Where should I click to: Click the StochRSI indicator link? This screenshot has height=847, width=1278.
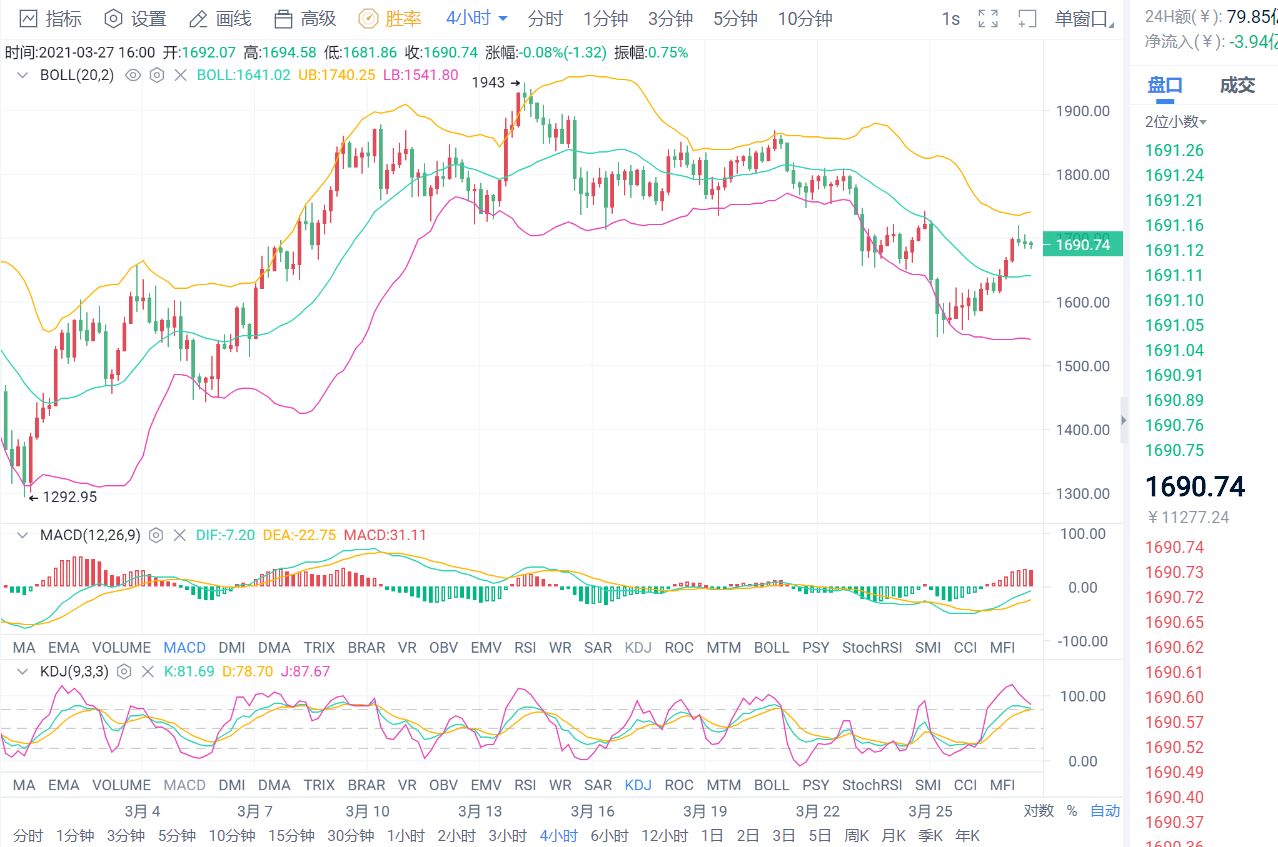click(x=871, y=647)
